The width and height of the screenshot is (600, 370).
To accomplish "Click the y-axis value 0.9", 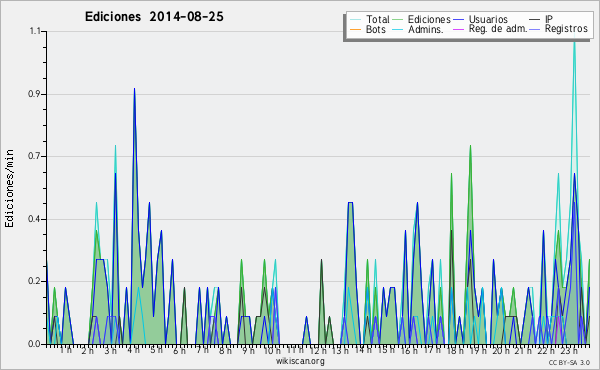I will (35, 94).
